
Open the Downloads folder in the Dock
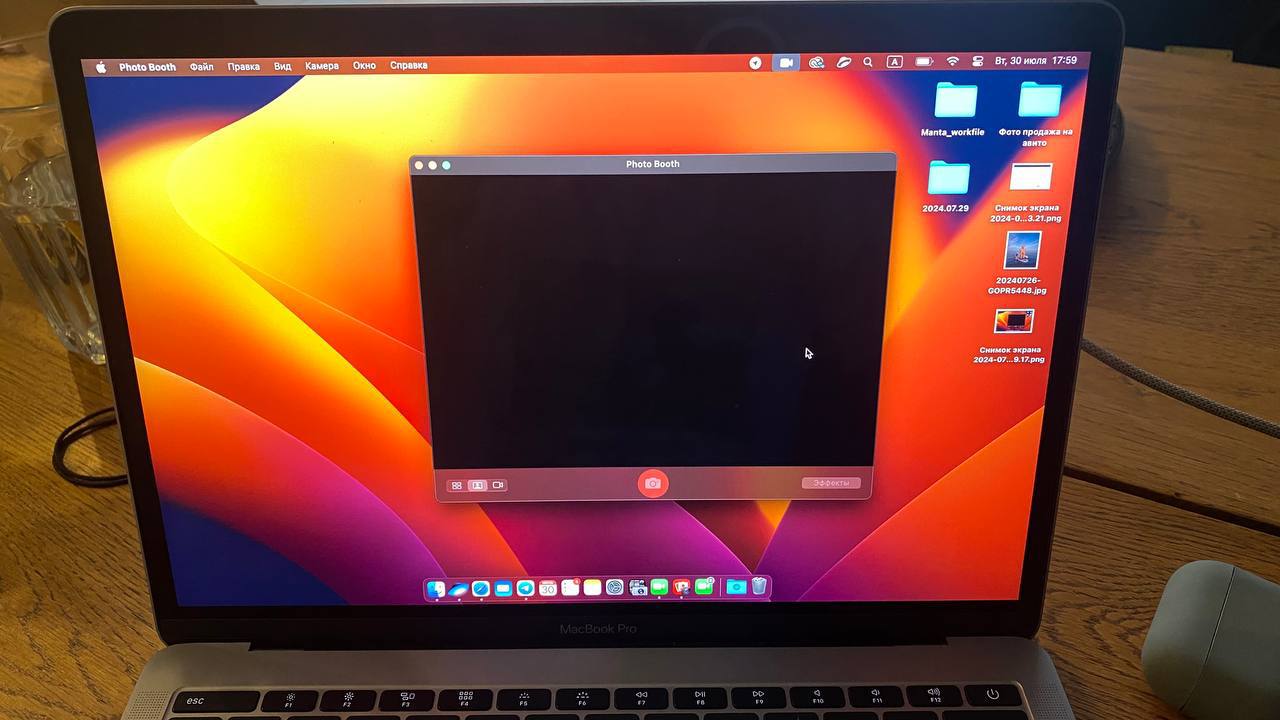tap(736, 588)
